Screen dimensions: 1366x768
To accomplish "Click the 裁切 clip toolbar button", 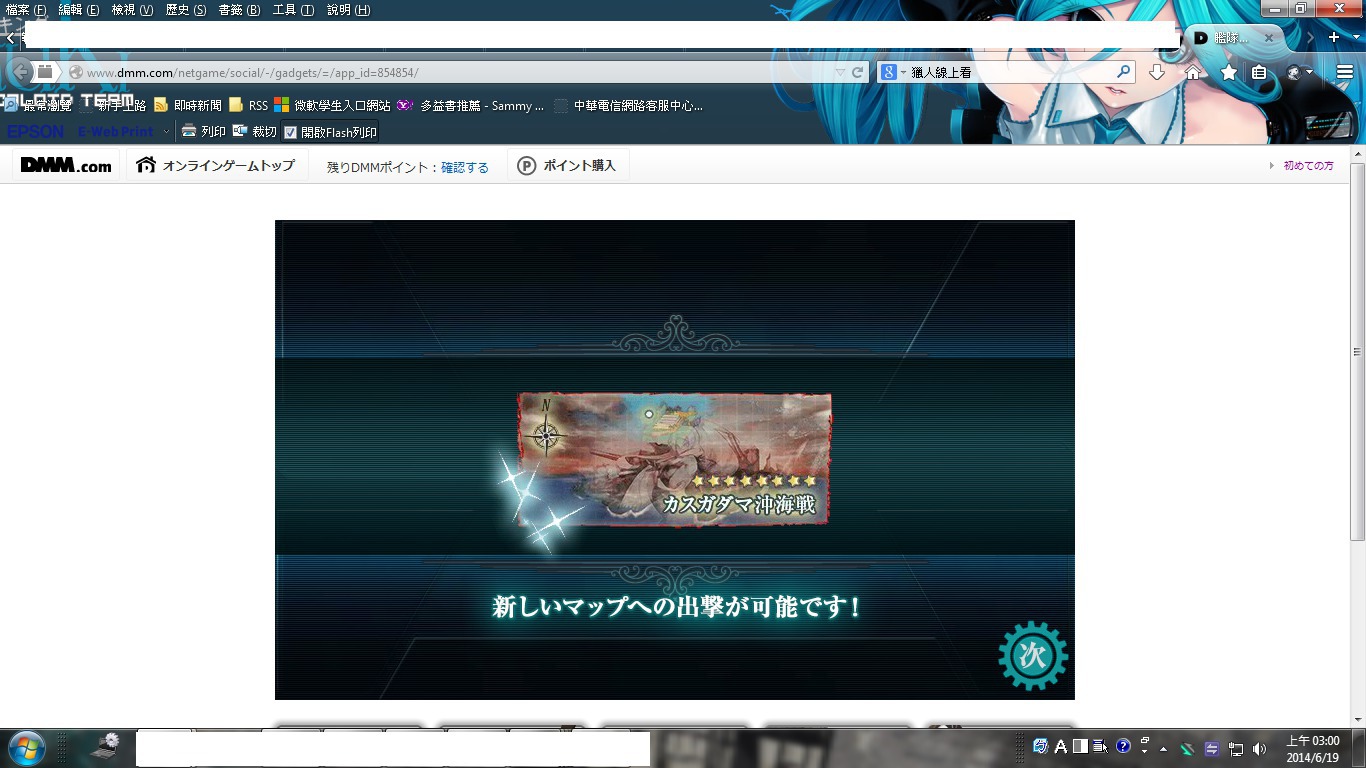I will 254,131.
